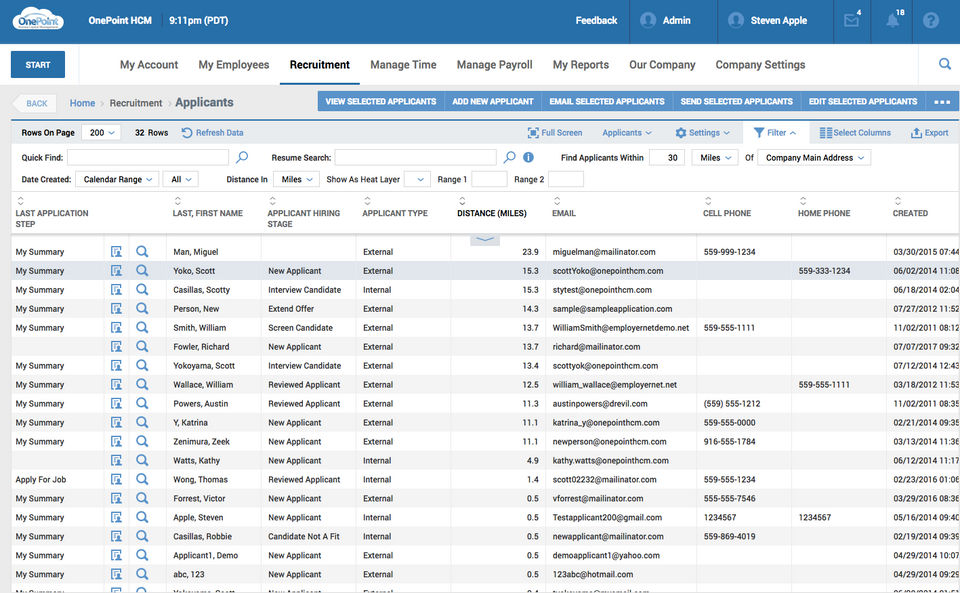Toggle the Filter panel

click(x=775, y=133)
